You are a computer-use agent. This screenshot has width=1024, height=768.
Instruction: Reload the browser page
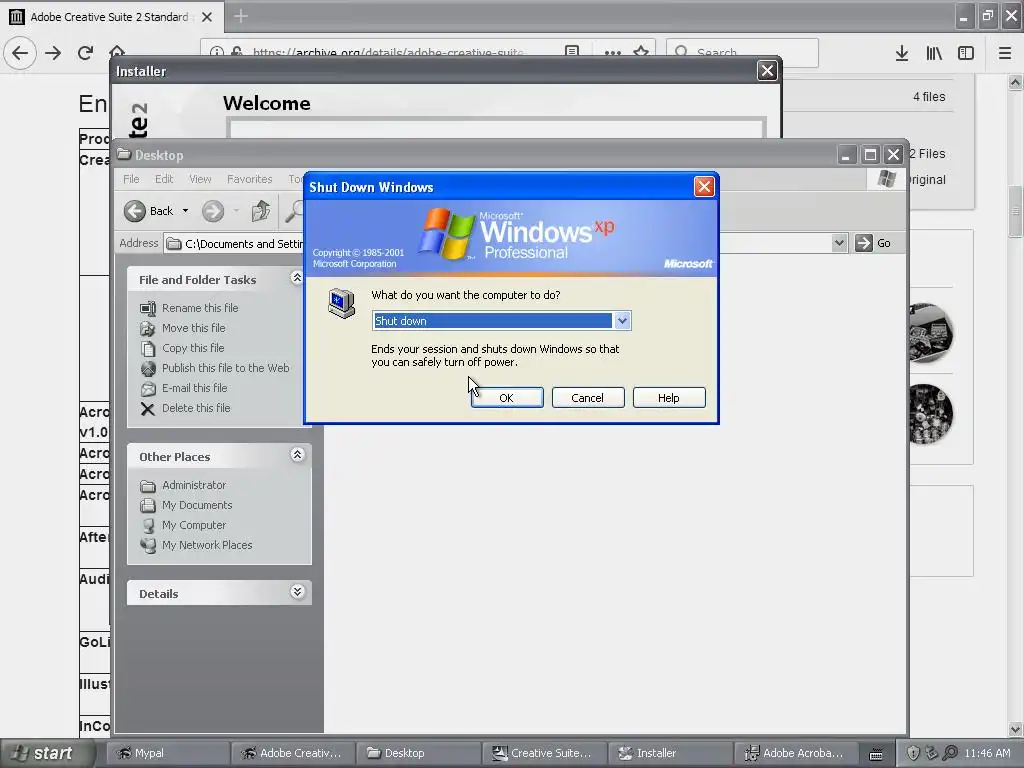click(85, 53)
